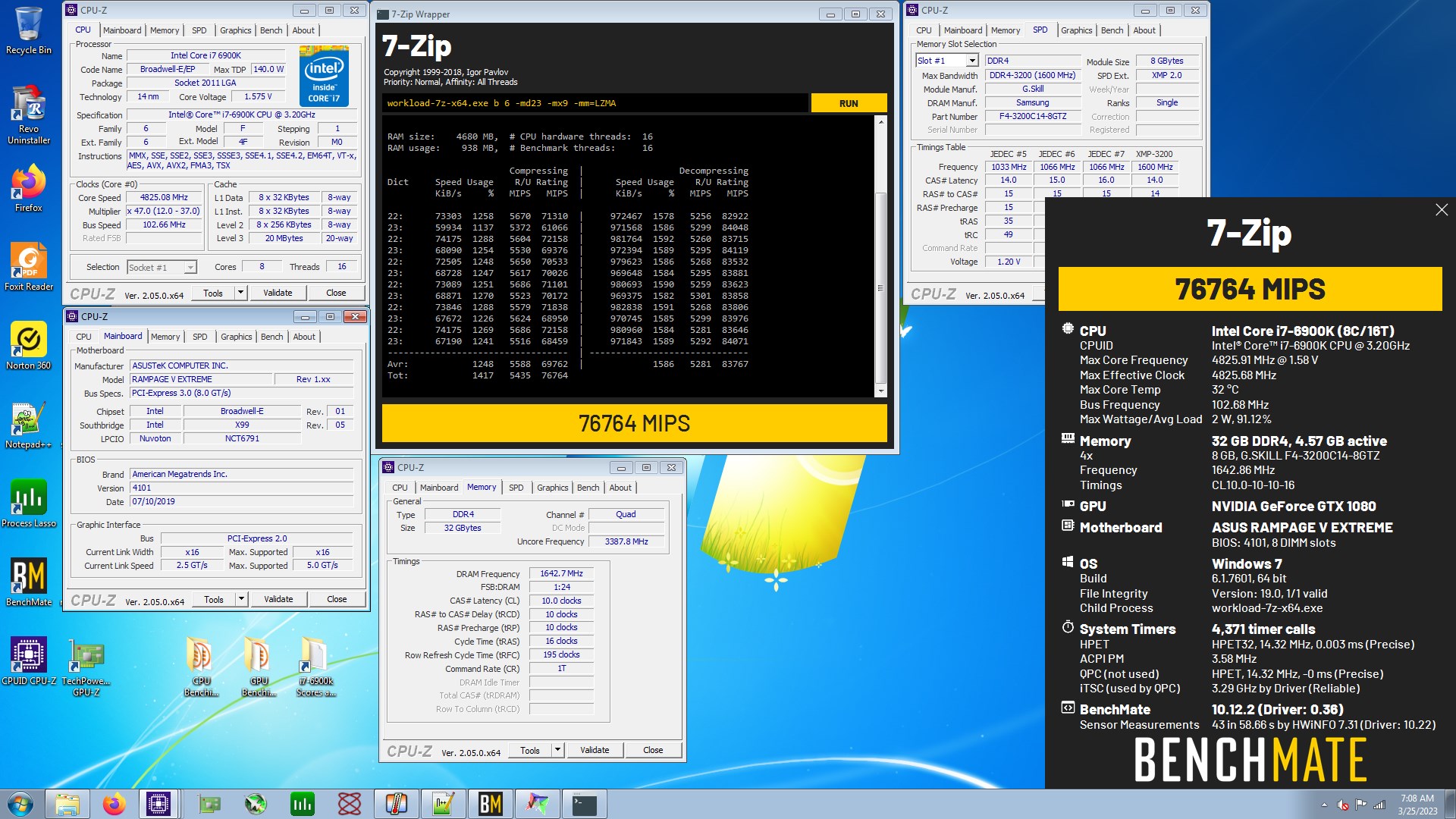Image resolution: width=1456 pixels, height=819 pixels.
Task: Expand Tools dropdown arrow in Mainboard window
Action: (x=241, y=599)
